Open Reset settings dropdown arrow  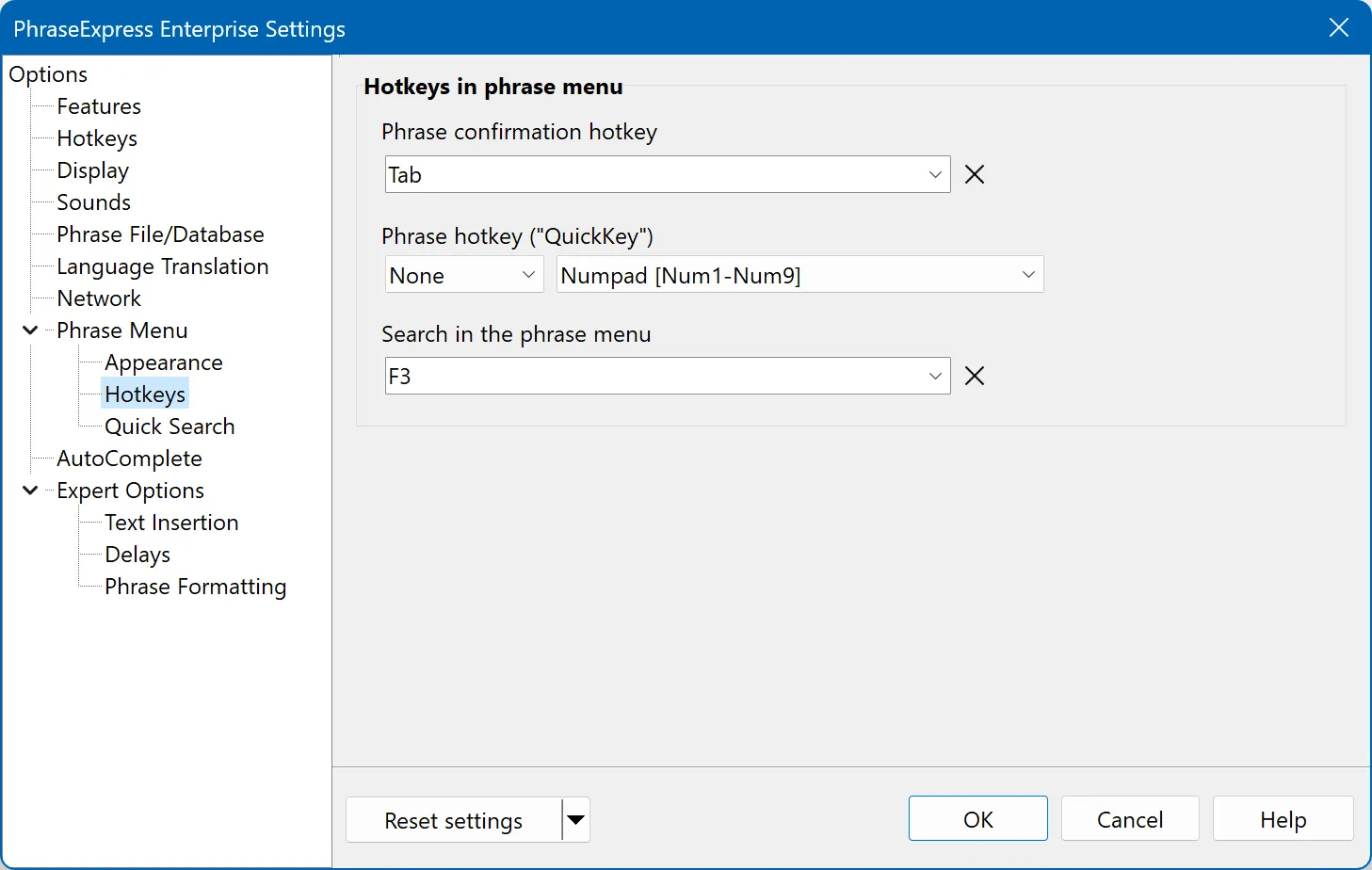[576, 820]
